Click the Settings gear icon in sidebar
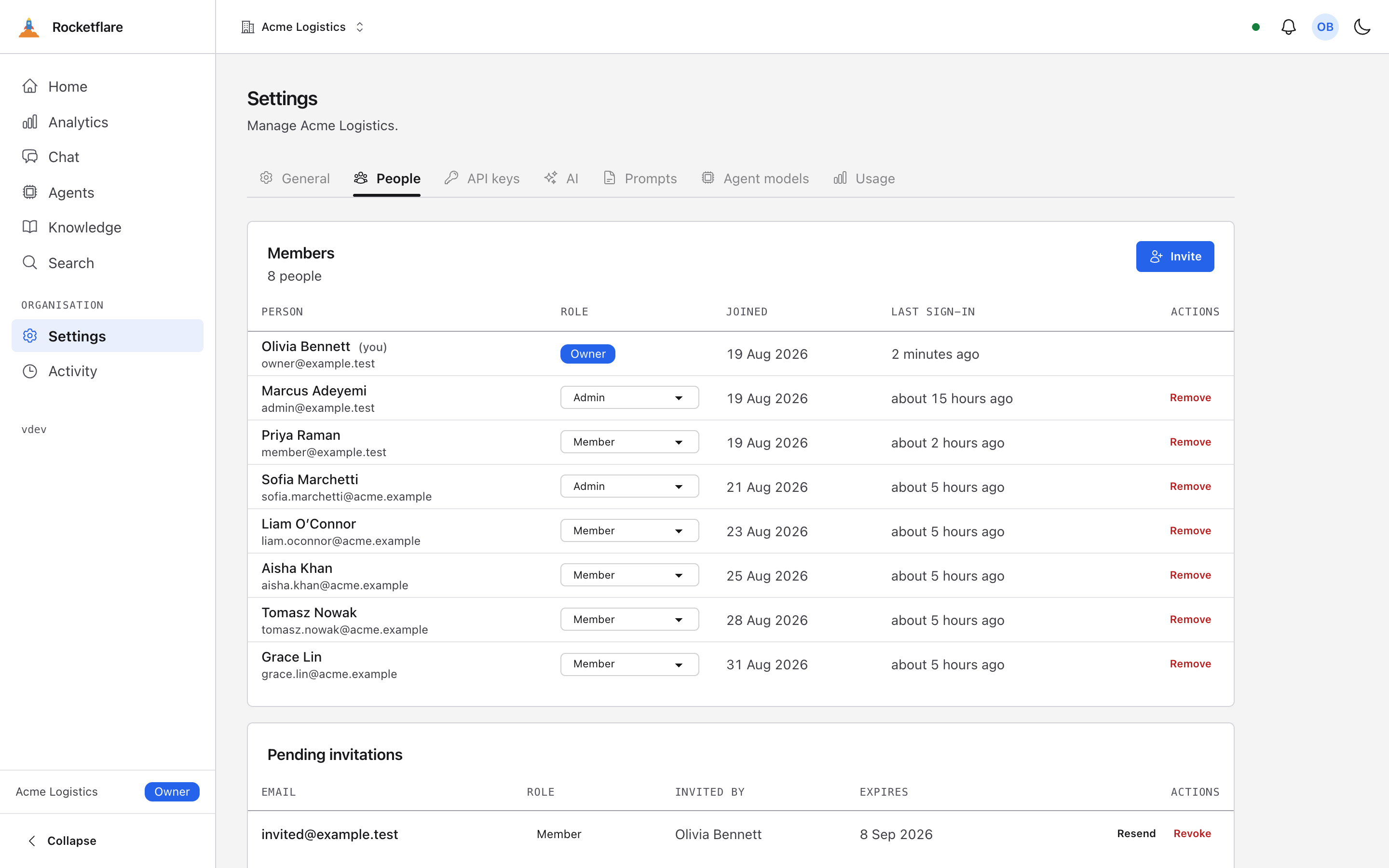Viewport: 1389px width, 868px height. point(30,336)
